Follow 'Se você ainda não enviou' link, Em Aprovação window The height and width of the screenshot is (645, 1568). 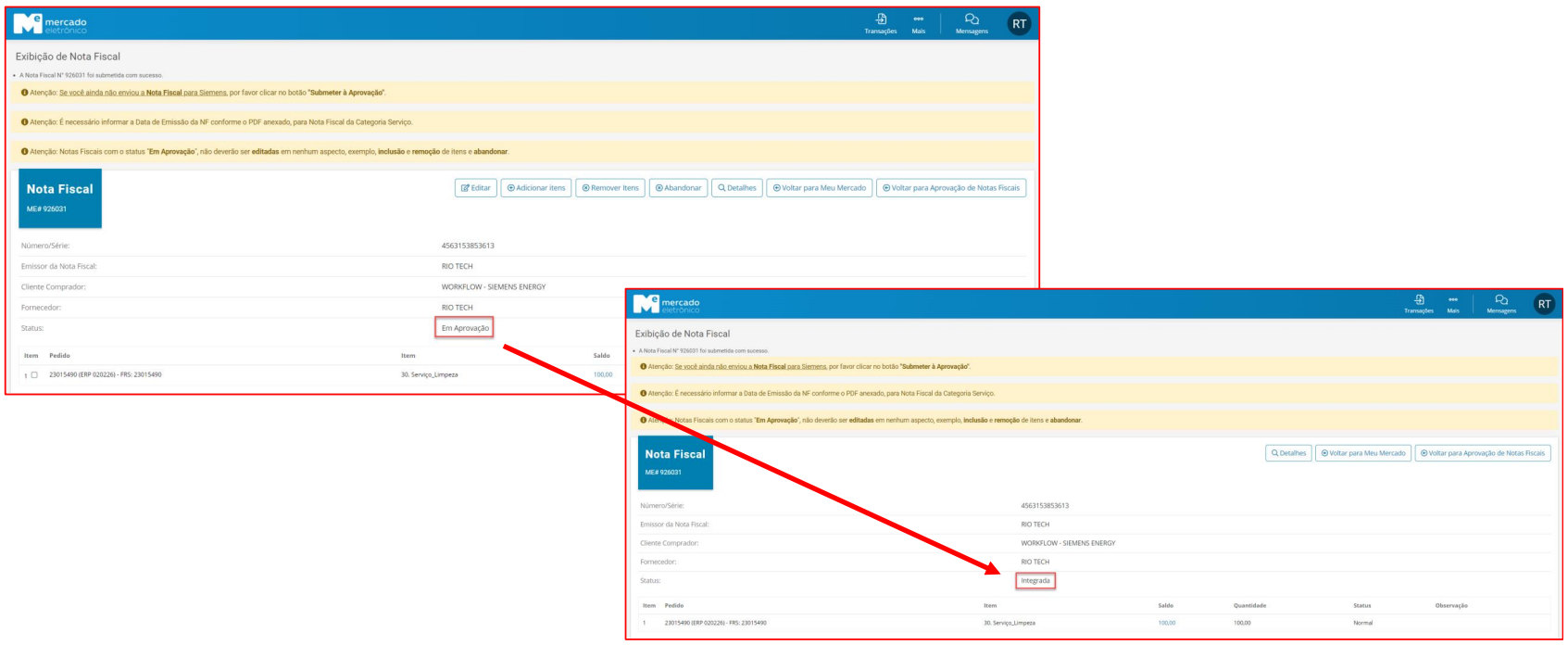[143, 93]
